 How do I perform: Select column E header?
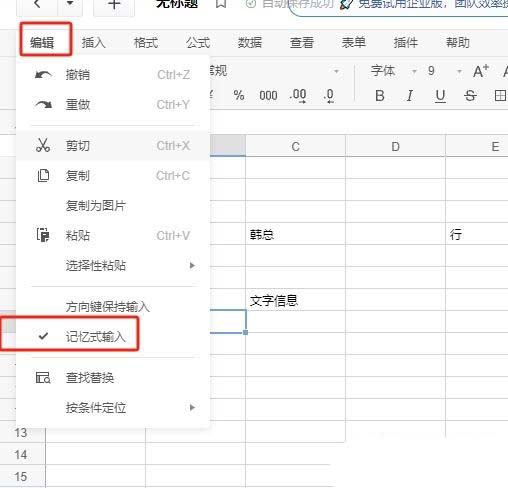[477, 146]
